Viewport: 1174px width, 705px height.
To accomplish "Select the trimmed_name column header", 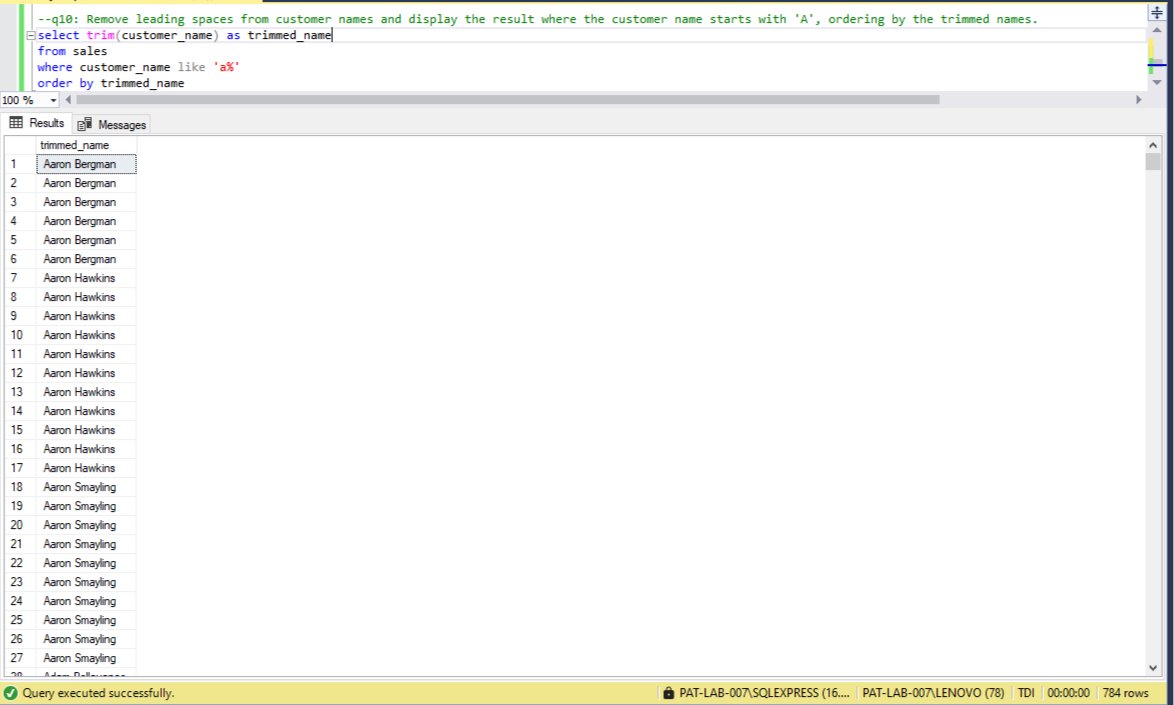I will click(86, 145).
